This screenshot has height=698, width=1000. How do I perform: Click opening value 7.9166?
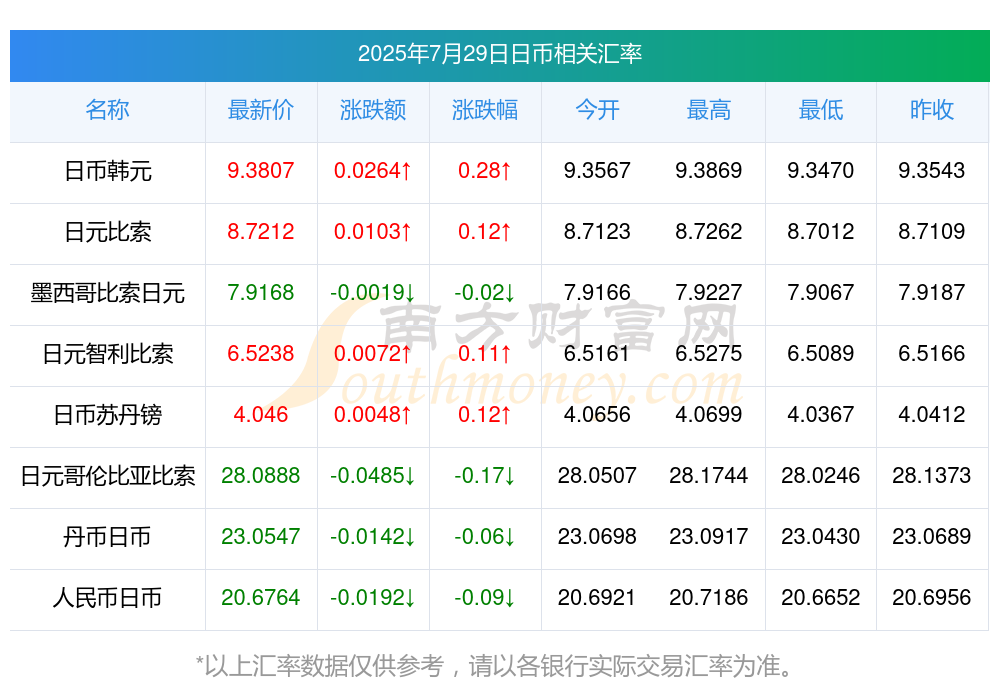click(597, 292)
